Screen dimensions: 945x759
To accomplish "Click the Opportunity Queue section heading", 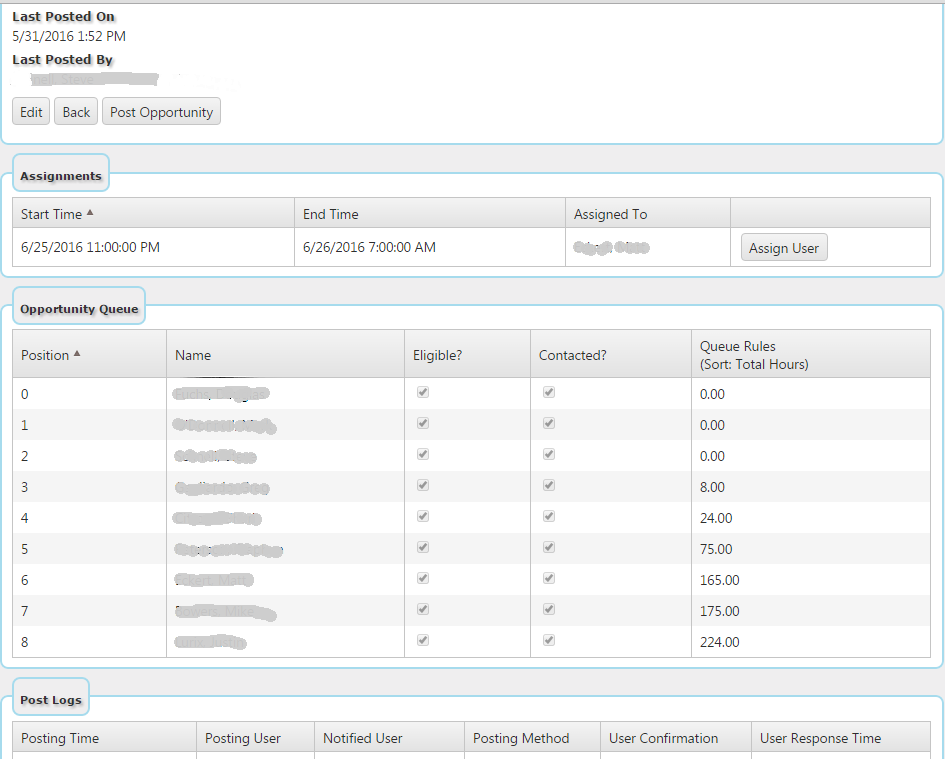I will 79,309.
